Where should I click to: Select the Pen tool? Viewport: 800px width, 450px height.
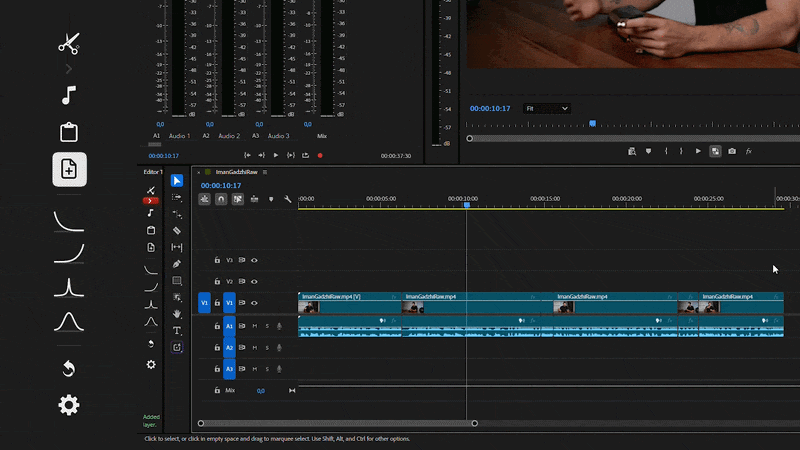pyautogui.click(x=177, y=264)
